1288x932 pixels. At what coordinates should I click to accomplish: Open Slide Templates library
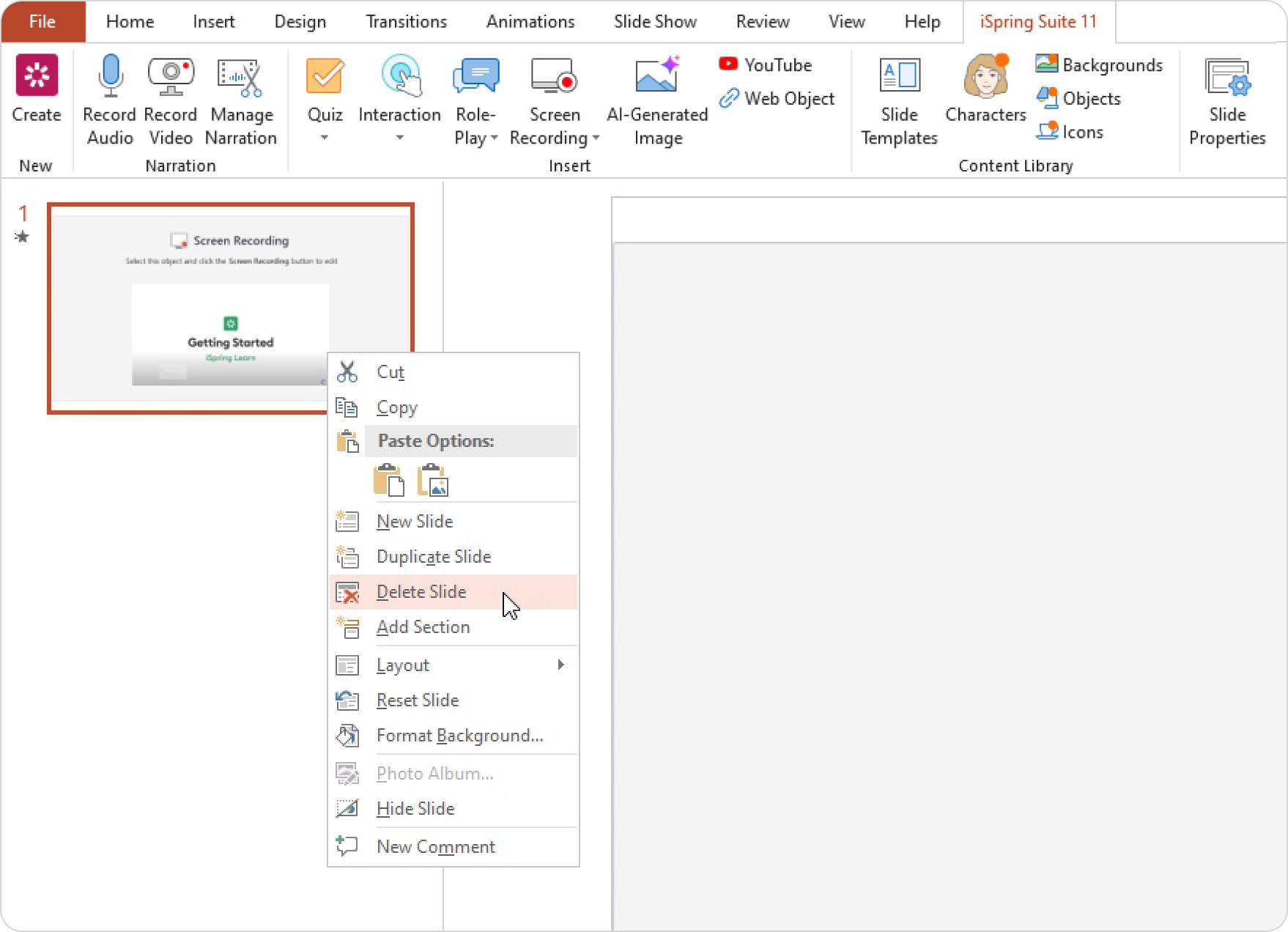click(x=899, y=99)
